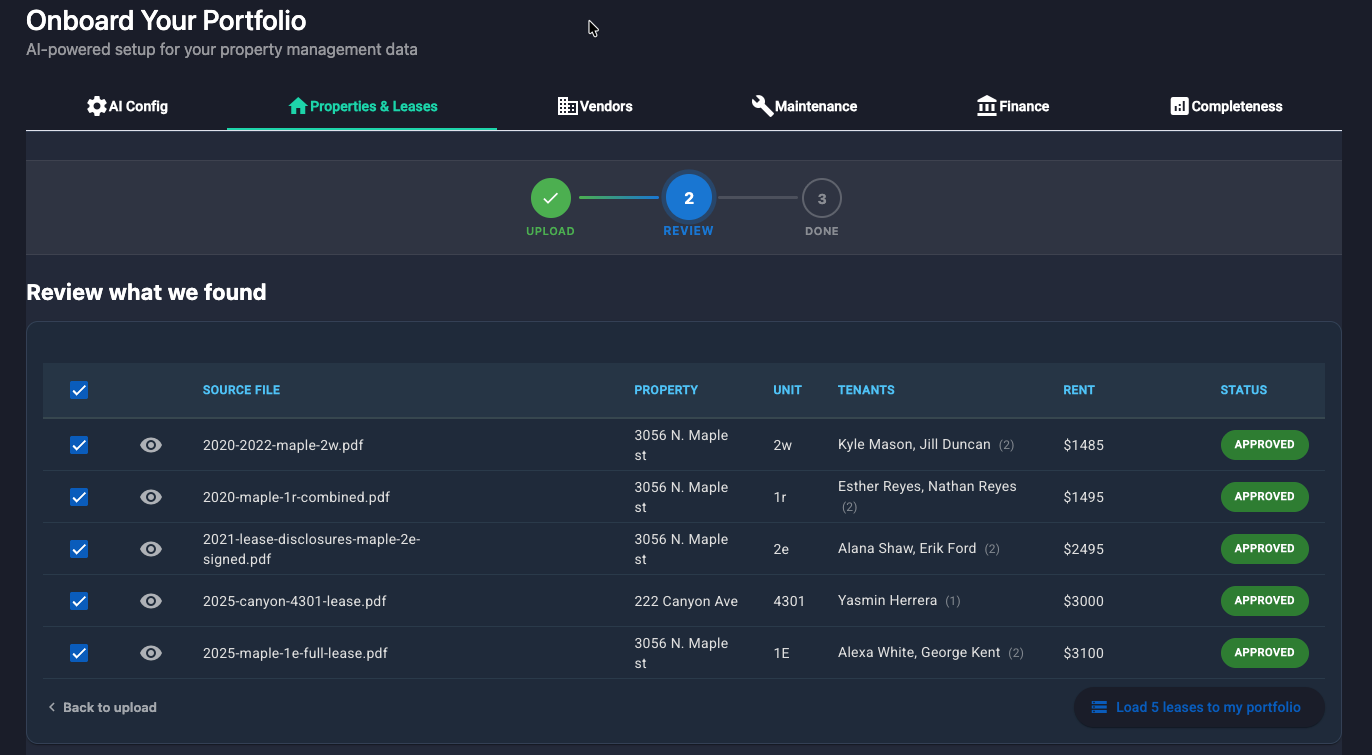This screenshot has width=1372, height=755.
Task: Click the blue Review step 2 circle
Action: tap(689, 198)
